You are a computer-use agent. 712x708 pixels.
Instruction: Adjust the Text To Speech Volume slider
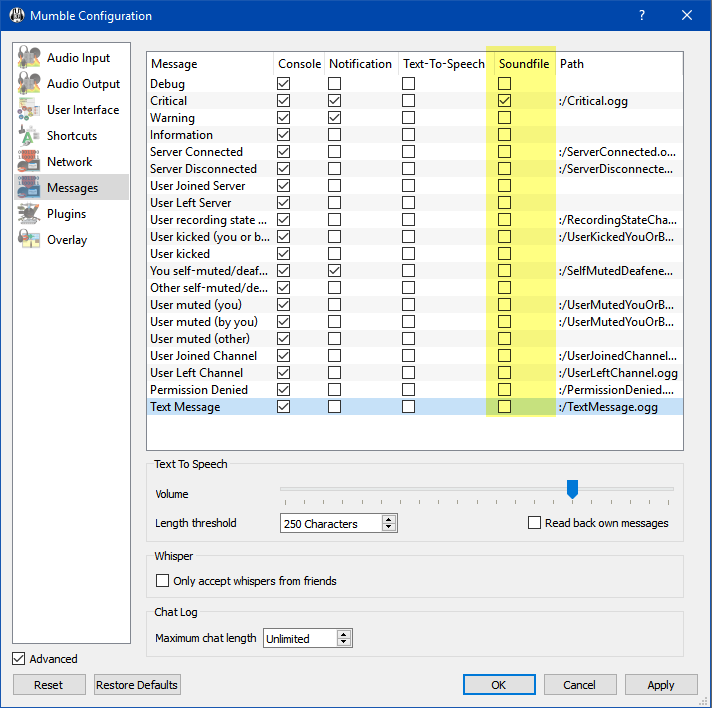572,489
